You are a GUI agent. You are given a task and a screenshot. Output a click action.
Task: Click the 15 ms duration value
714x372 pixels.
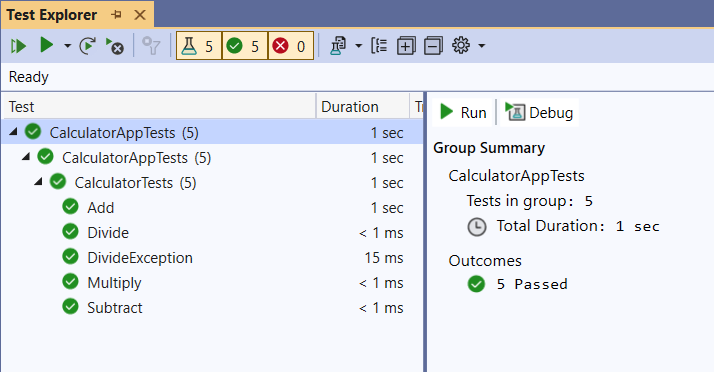[384, 258]
